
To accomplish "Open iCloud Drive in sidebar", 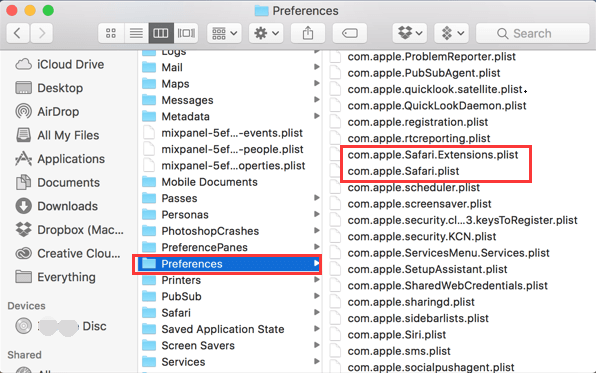I will 59,64.
